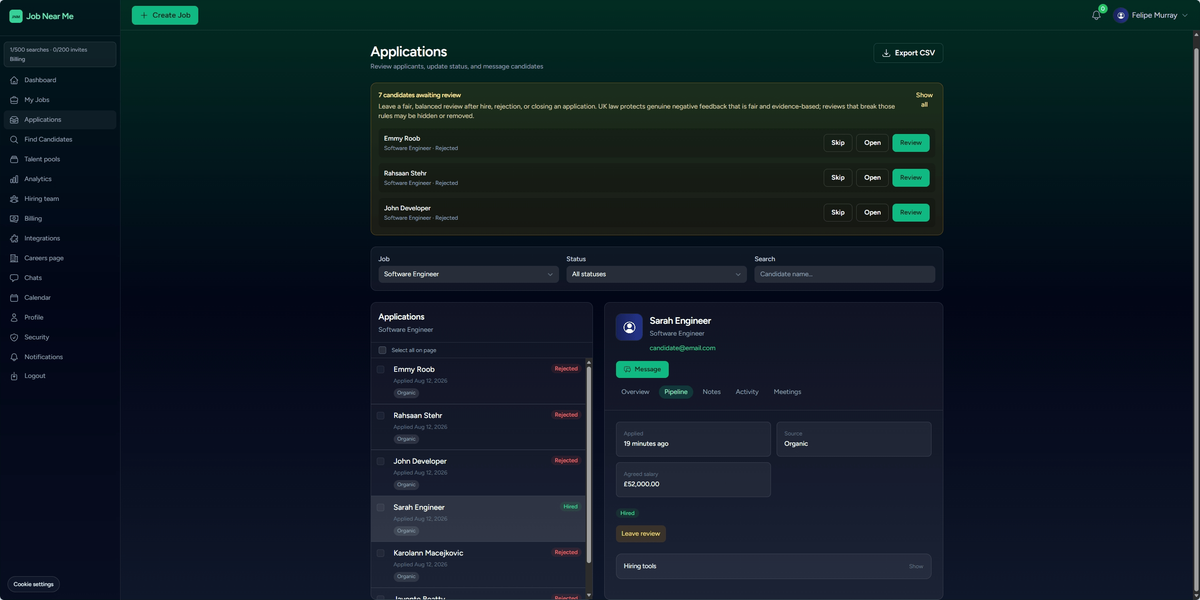Go to Hiring team sidebar item
Screen dimensions: 1200x600
[60, 199]
